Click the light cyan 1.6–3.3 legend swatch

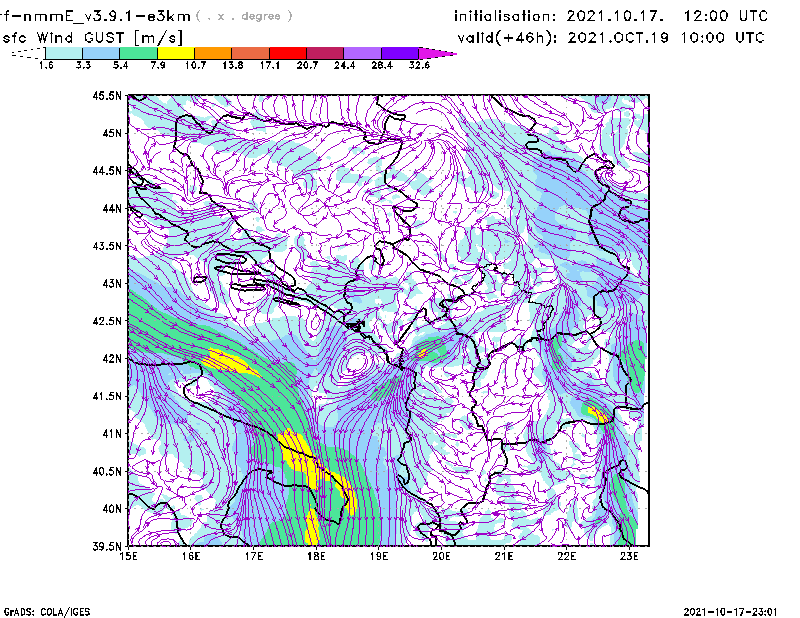pyautogui.click(x=64, y=53)
